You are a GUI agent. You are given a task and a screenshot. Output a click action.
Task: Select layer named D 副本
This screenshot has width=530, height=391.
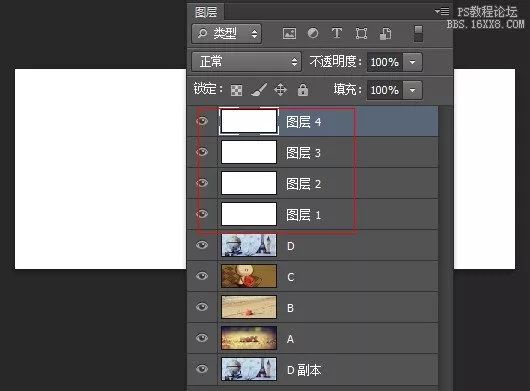(304, 370)
